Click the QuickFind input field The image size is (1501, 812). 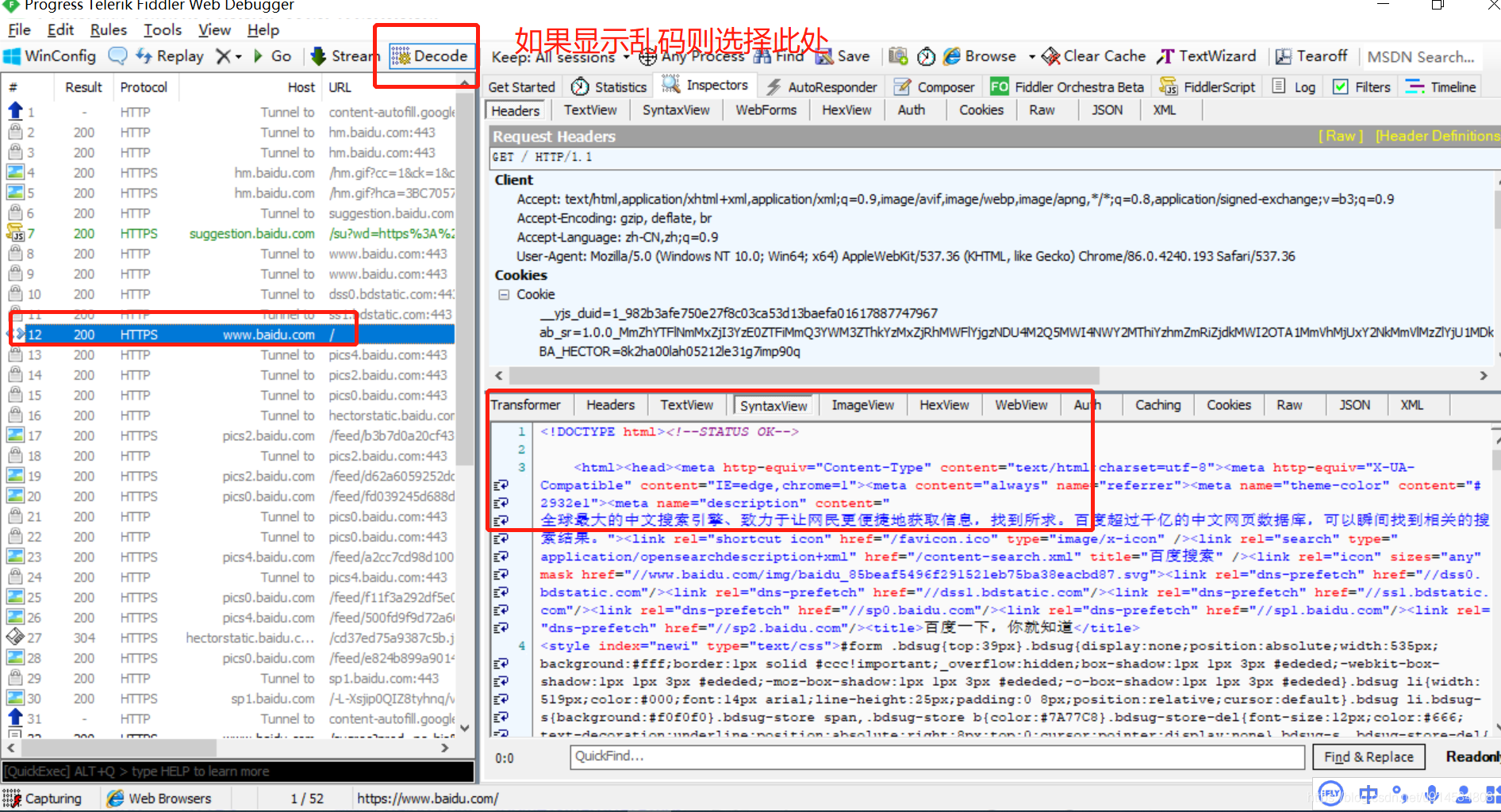tap(937, 757)
